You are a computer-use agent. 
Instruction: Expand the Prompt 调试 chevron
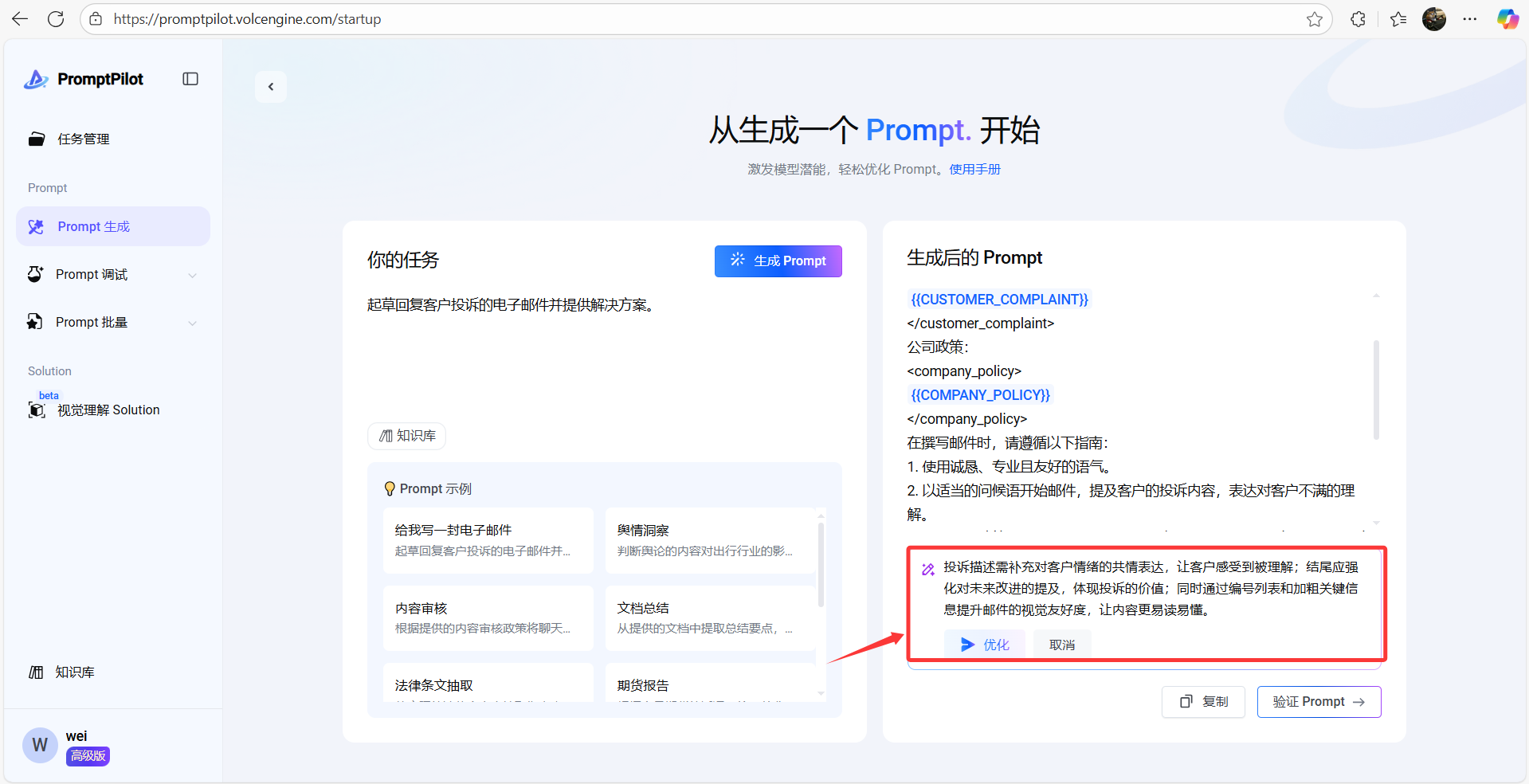pos(192,275)
